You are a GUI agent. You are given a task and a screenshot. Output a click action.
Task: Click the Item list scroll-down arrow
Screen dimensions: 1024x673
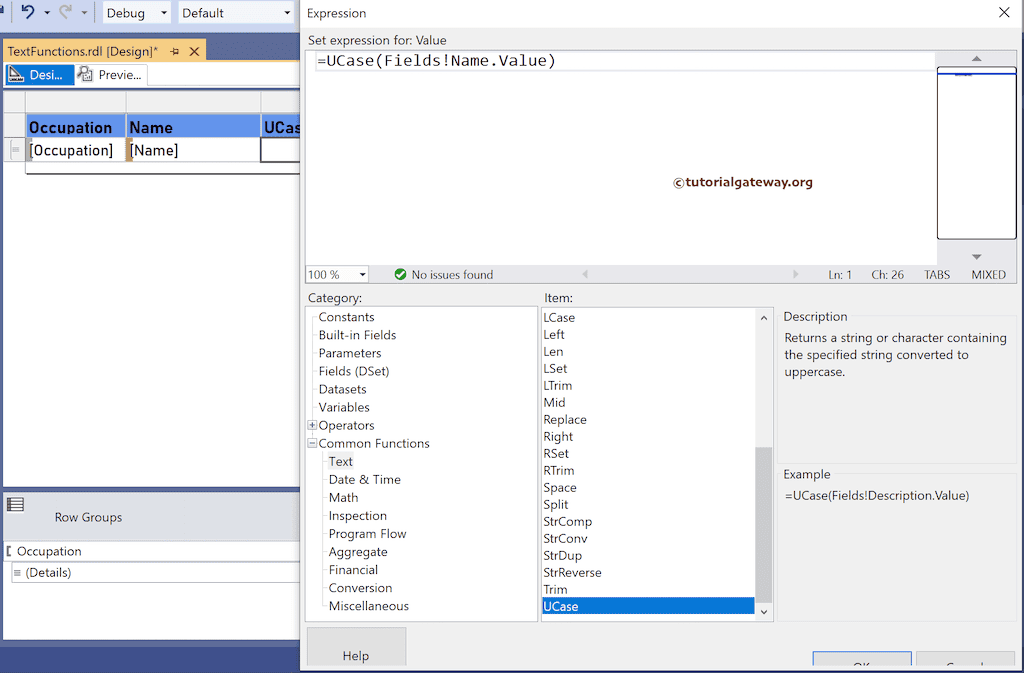tap(764, 611)
